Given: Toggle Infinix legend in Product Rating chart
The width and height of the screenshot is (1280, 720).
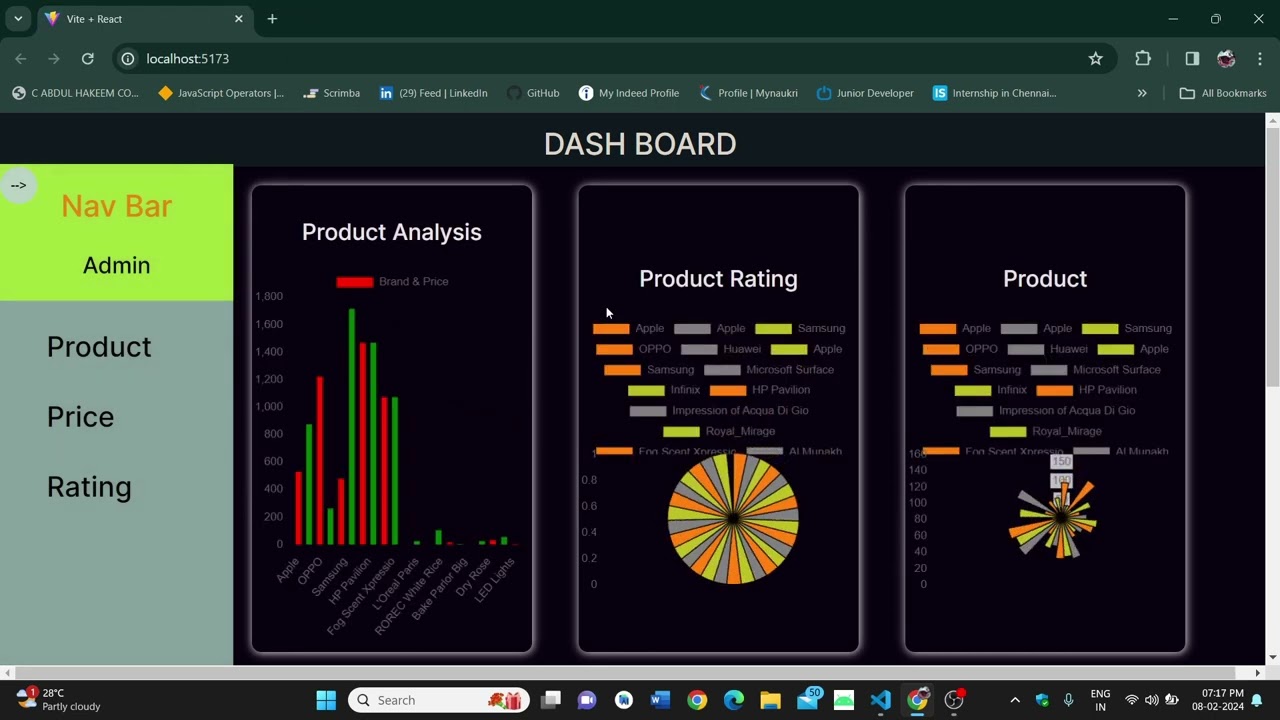Looking at the screenshot, I should point(664,390).
